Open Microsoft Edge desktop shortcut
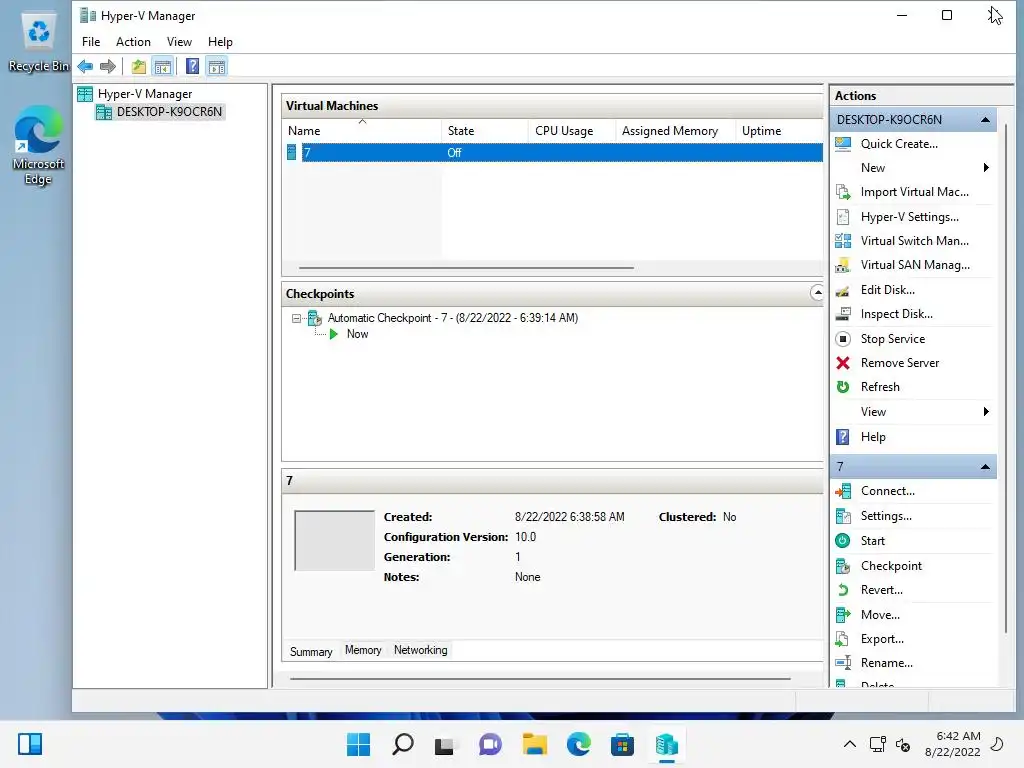This screenshot has width=1024, height=768. coord(38,146)
